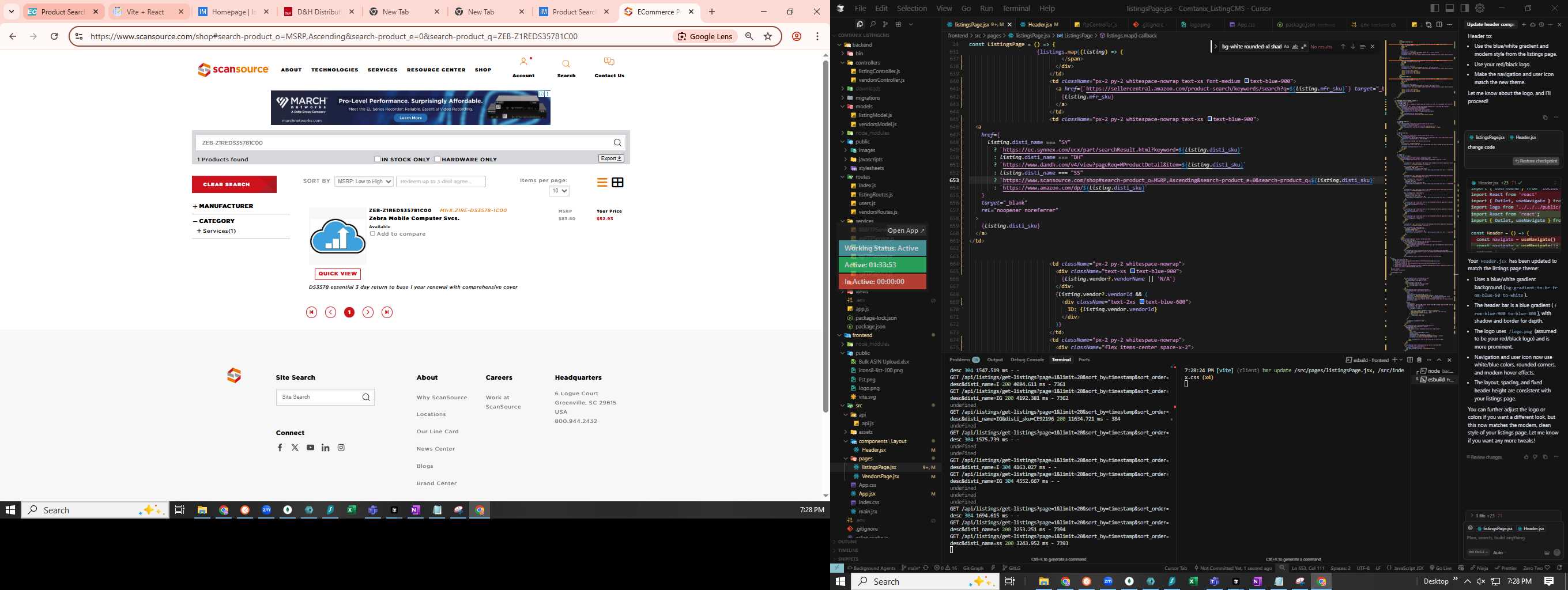Image resolution: width=1568 pixels, height=590 pixels.
Task: Switch to the Debug Console tab
Action: 1027,360
